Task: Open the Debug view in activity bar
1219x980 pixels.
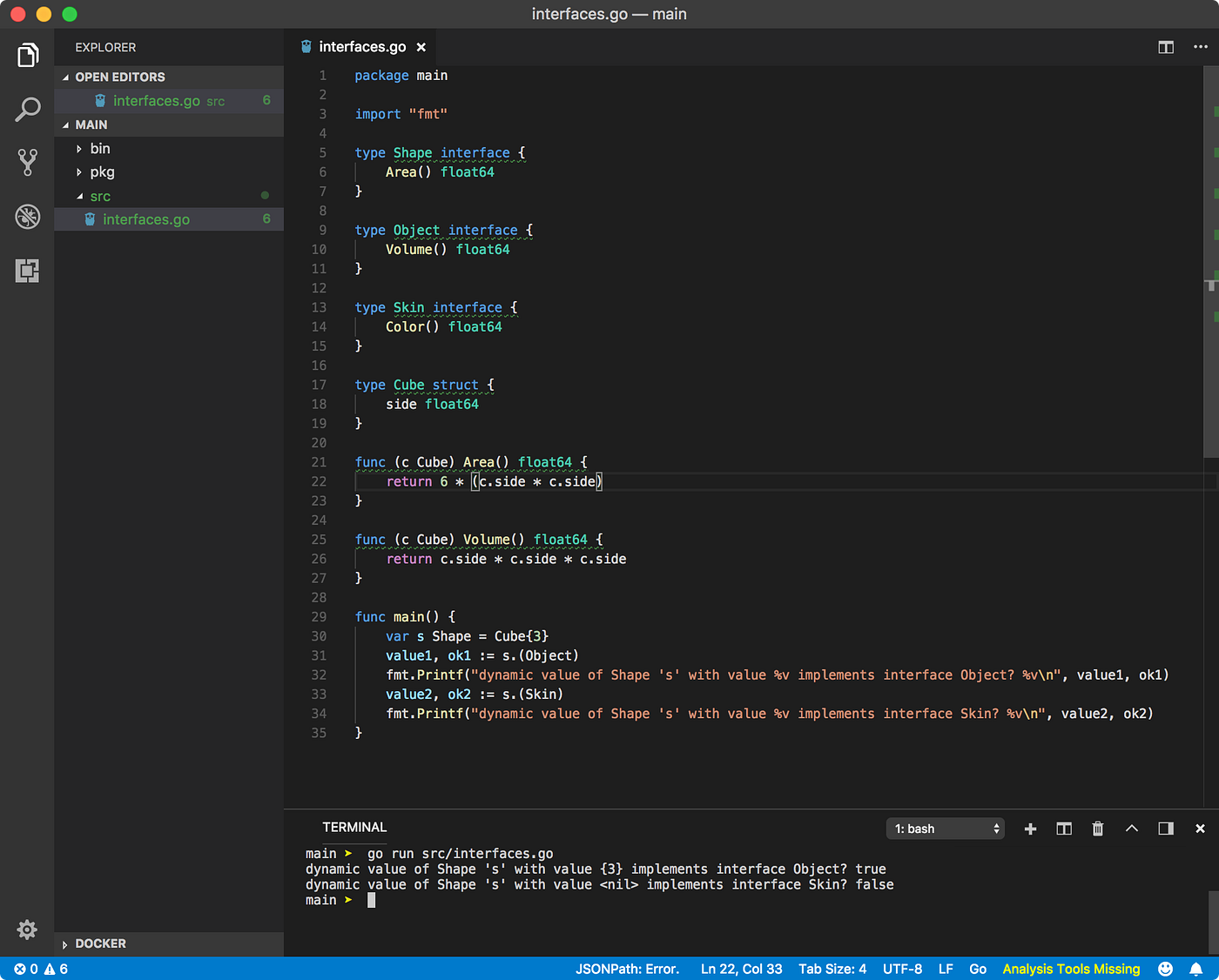Action: 28,216
